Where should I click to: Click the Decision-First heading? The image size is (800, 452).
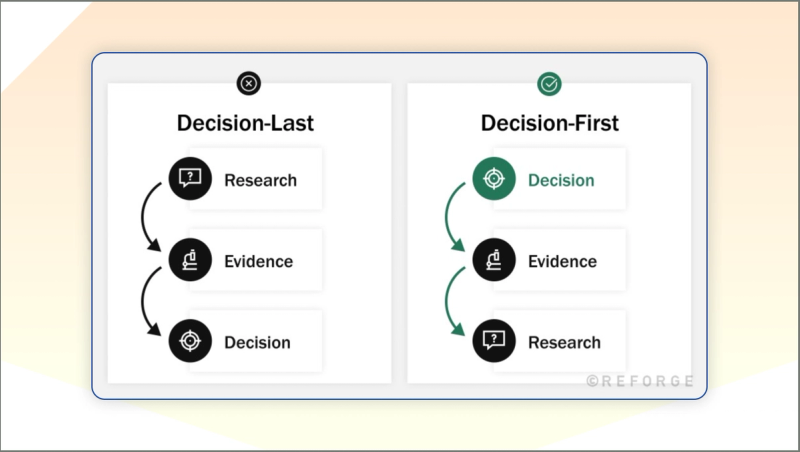[549, 123]
